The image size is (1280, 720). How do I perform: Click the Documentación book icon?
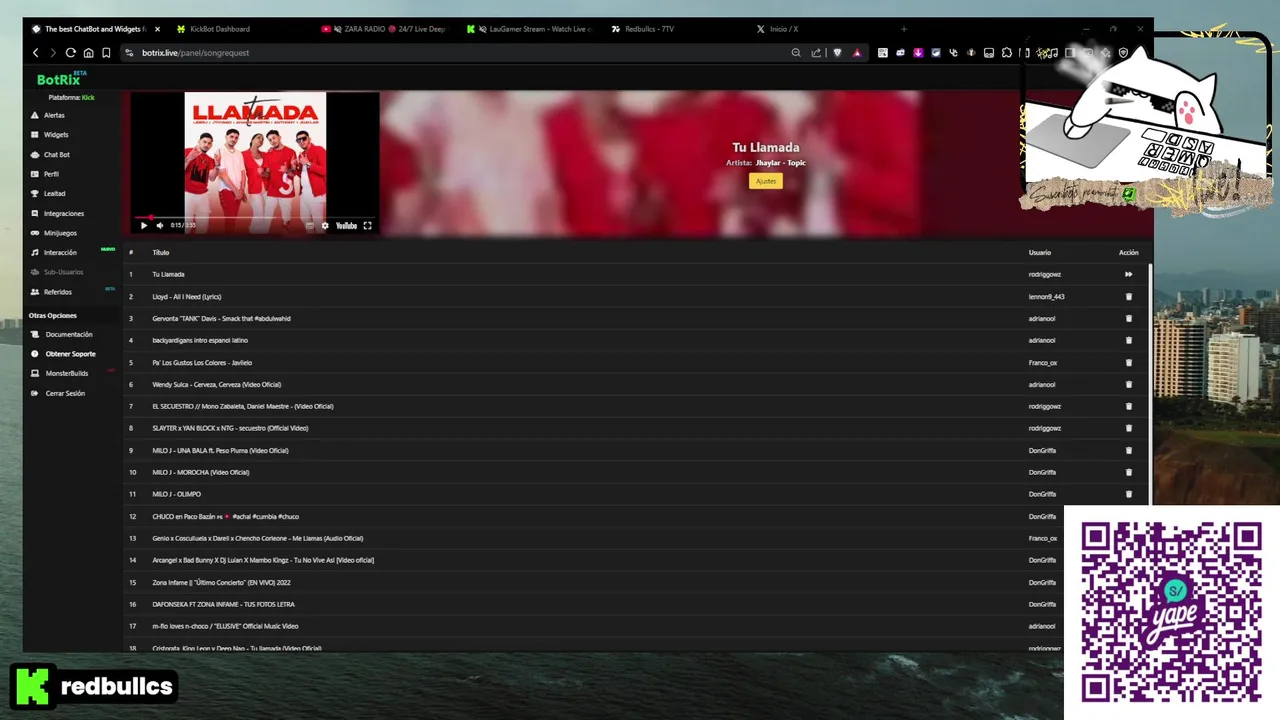[35, 335]
